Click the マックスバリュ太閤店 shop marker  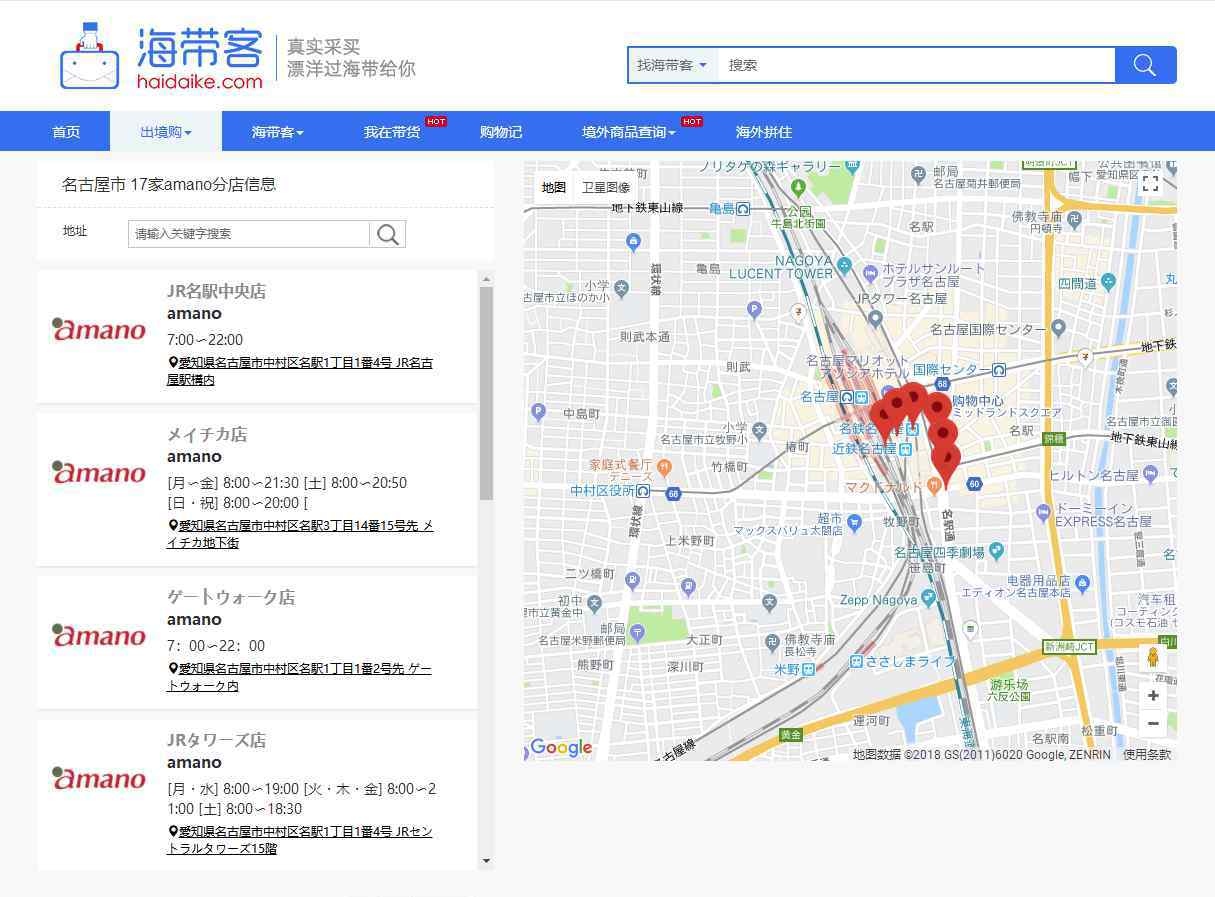pyautogui.click(x=854, y=522)
